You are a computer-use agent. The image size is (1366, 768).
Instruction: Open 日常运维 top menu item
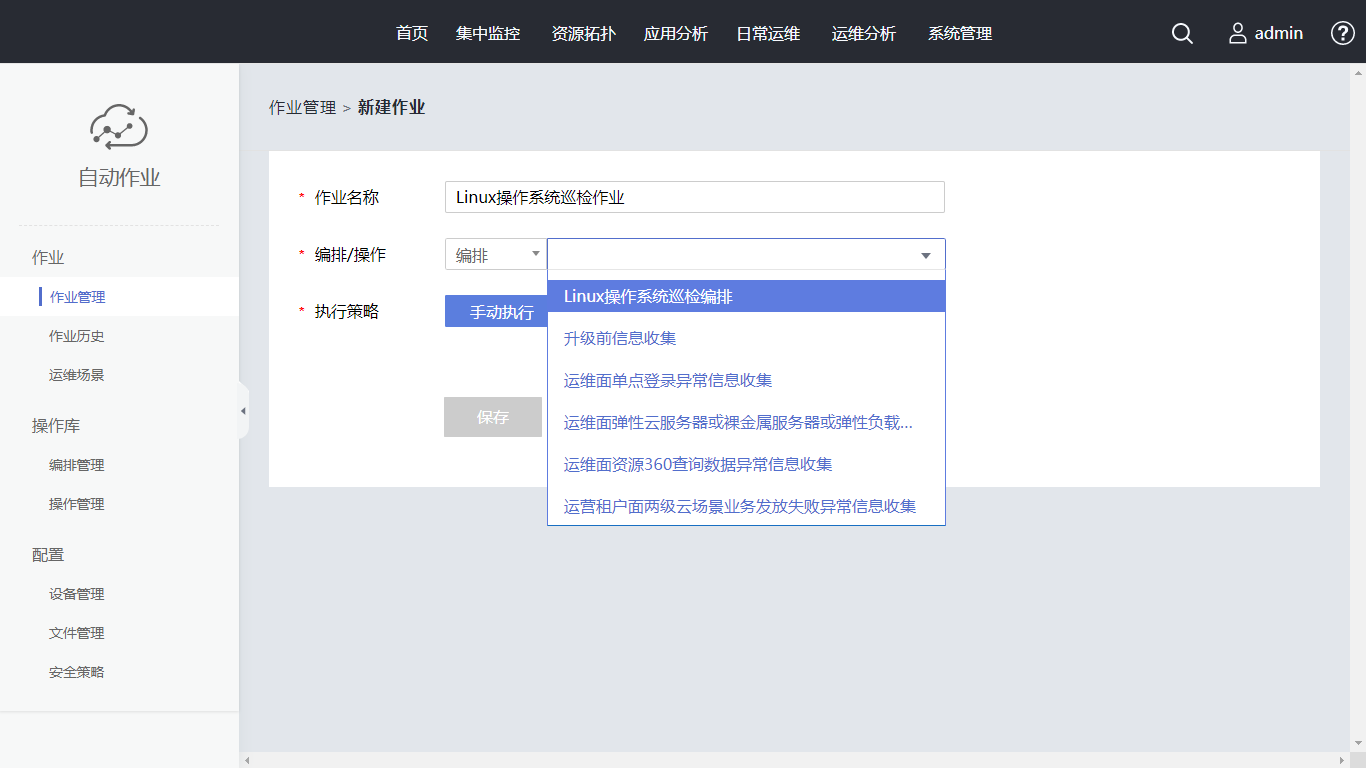click(768, 34)
